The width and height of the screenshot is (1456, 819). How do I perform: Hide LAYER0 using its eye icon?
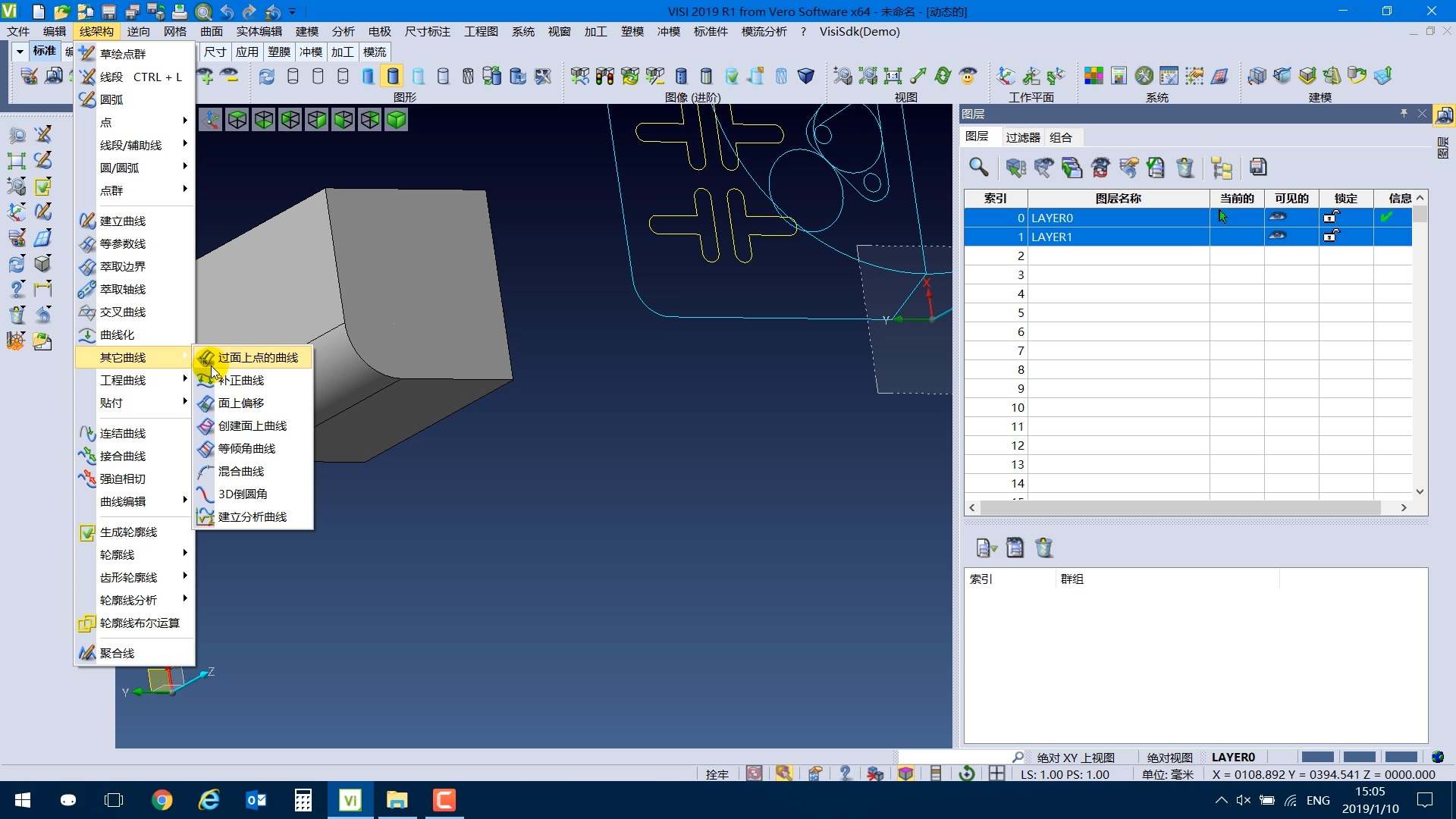1278,217
